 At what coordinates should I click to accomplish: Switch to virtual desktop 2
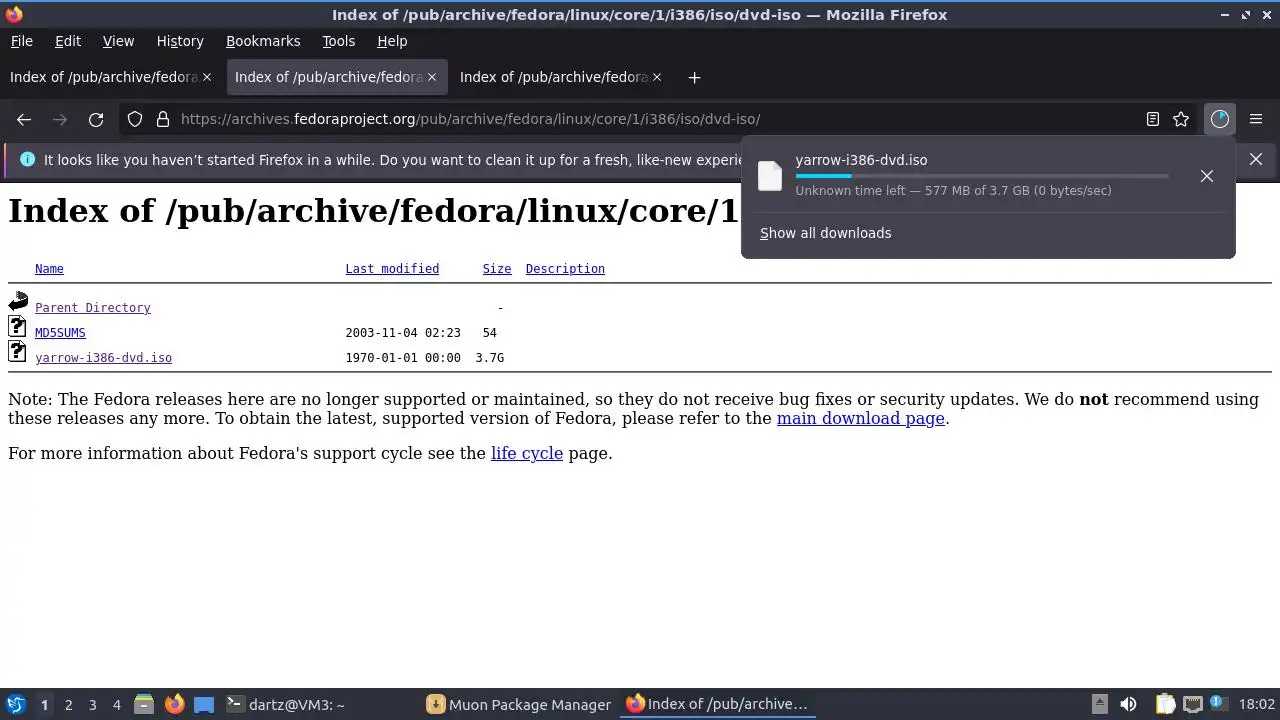(68, 704)
